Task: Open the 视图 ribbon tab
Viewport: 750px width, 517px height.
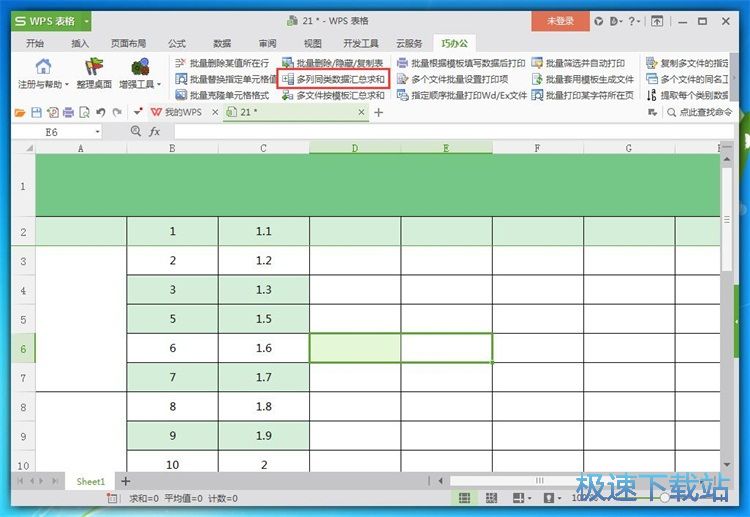Action: [x=313, y=44]
